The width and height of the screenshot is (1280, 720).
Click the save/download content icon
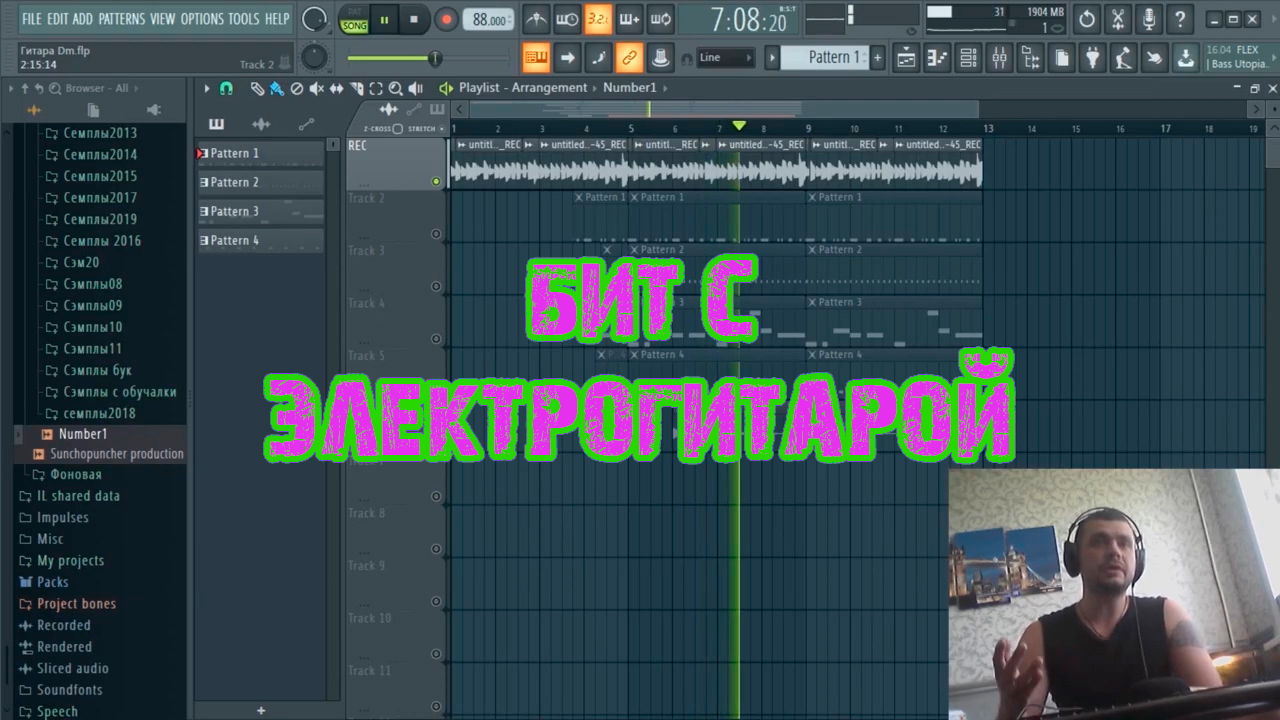tap(1185, 58)
